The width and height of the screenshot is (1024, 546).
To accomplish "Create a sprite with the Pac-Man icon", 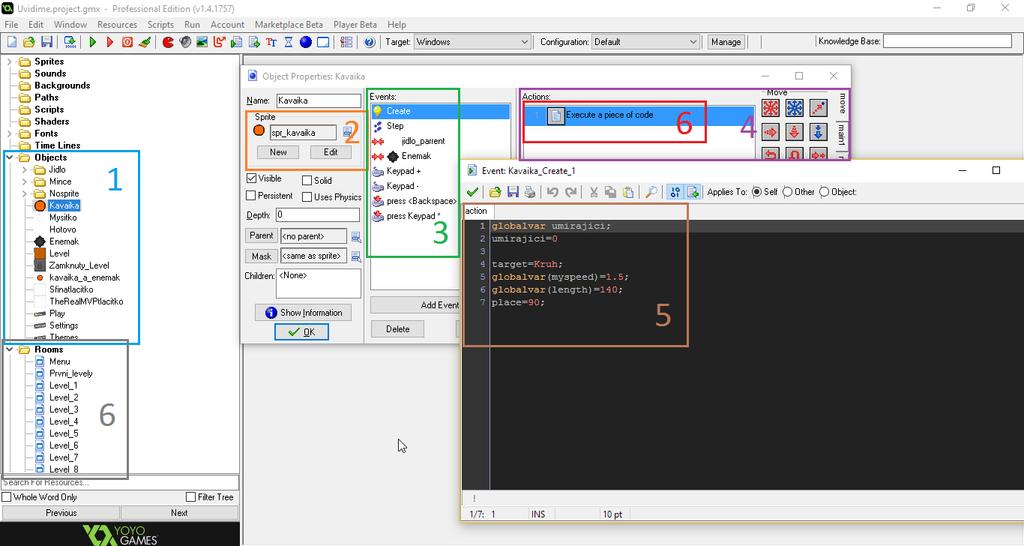I will 168,42.
